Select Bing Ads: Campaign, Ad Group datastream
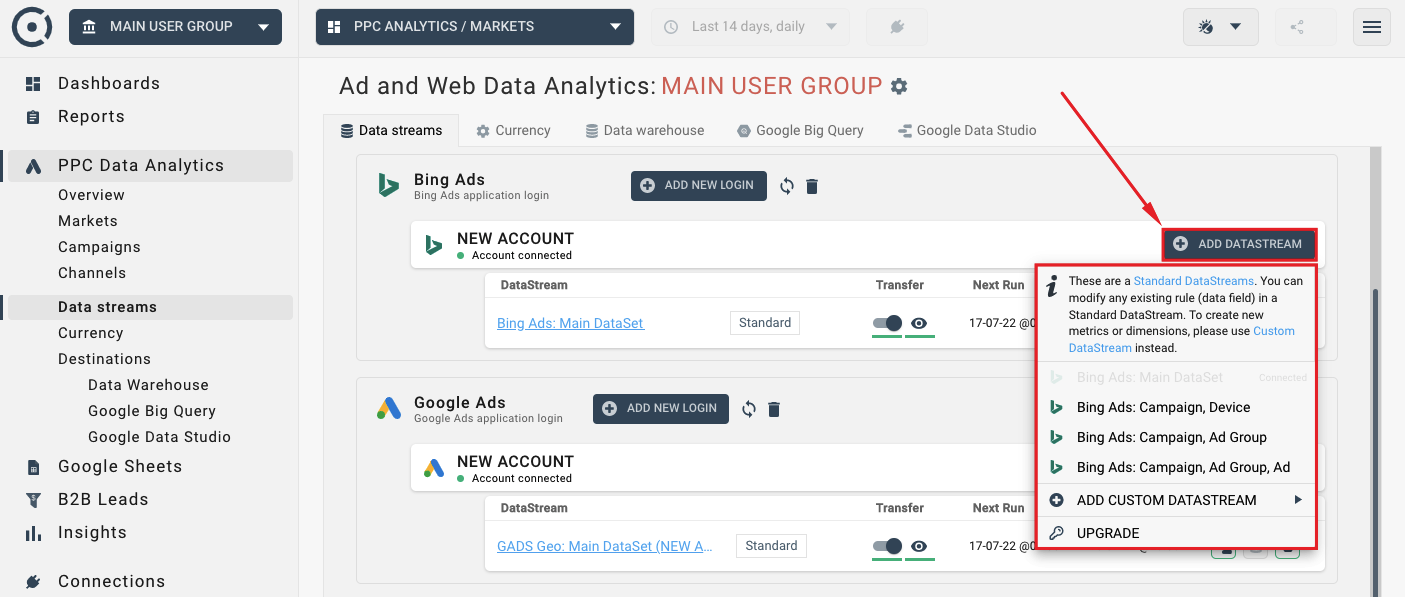The height and width of the screenshot is (597, 1405). coord(1177,438)
